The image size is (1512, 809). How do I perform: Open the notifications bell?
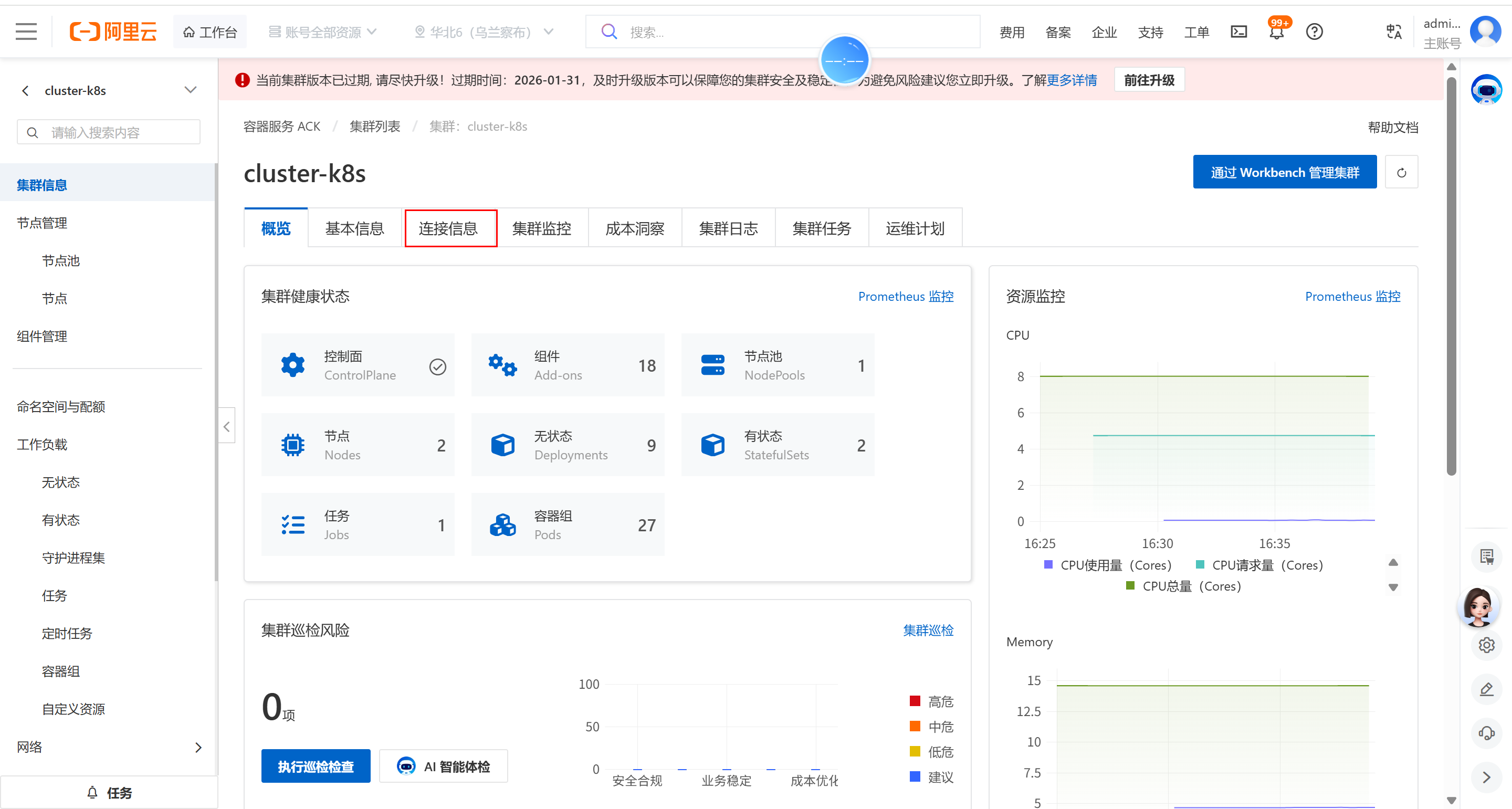1277,31
